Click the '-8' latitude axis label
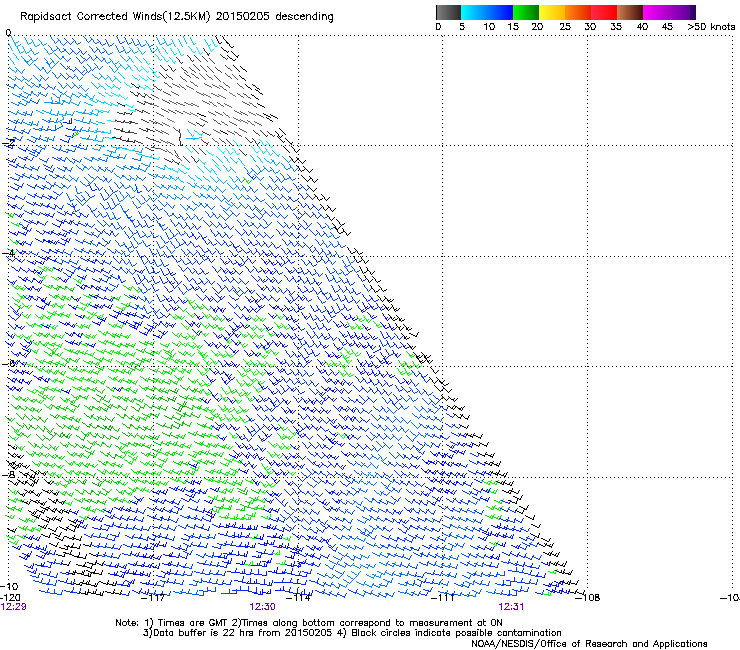 (x=8, y=474)
